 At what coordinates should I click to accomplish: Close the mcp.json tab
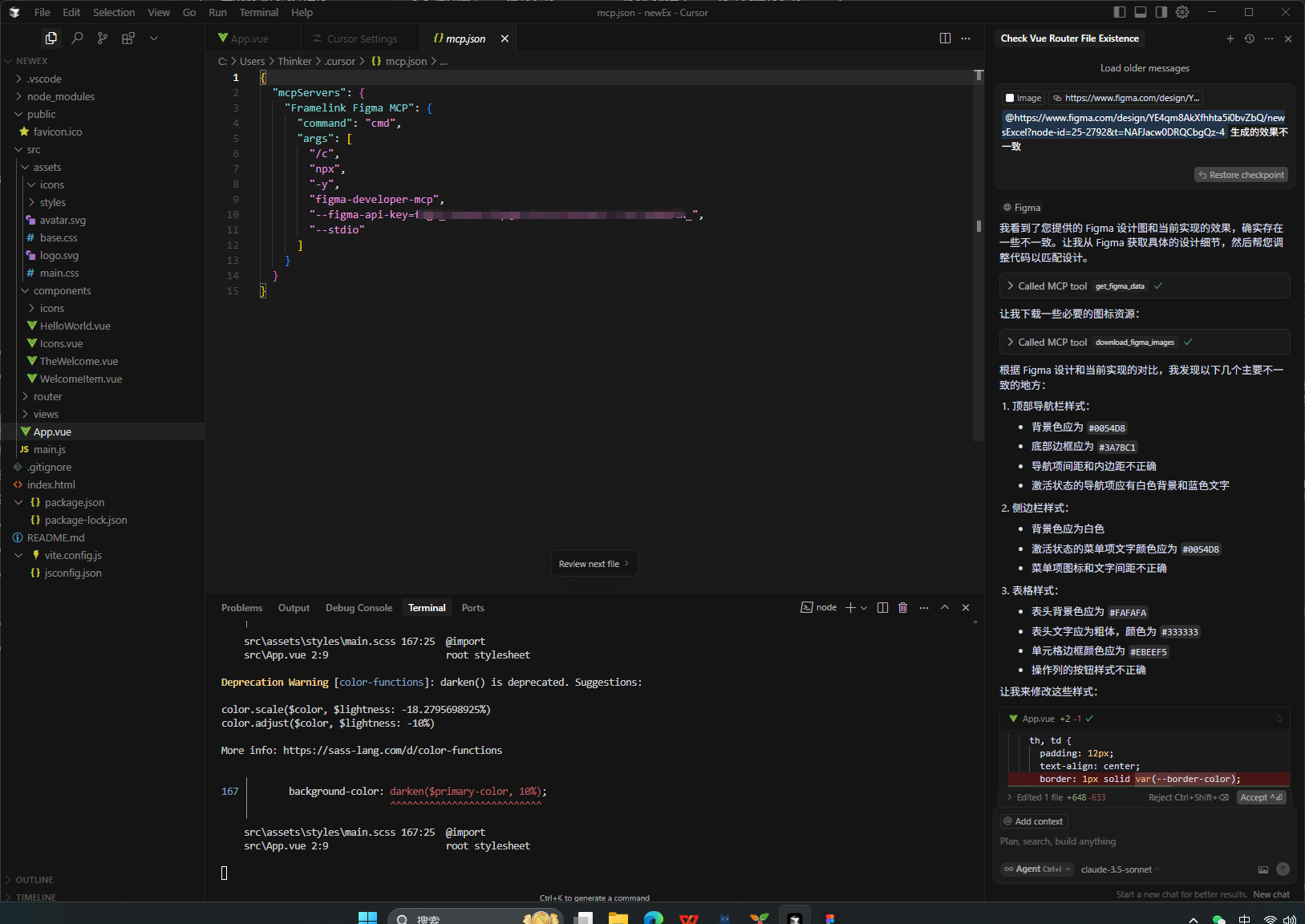[505, 38]
